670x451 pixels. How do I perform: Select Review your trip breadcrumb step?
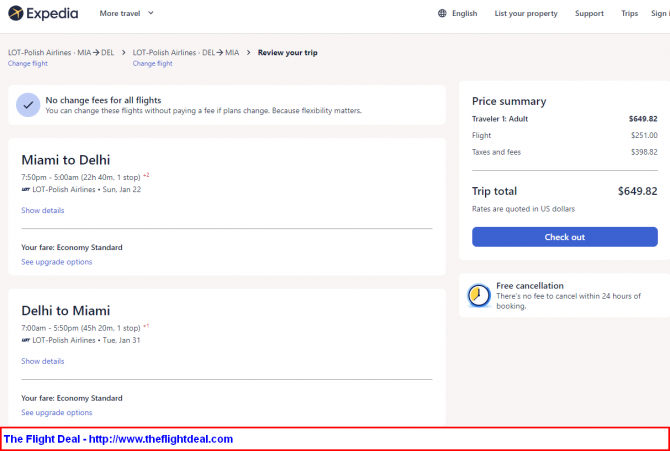(x=288, y=53)
